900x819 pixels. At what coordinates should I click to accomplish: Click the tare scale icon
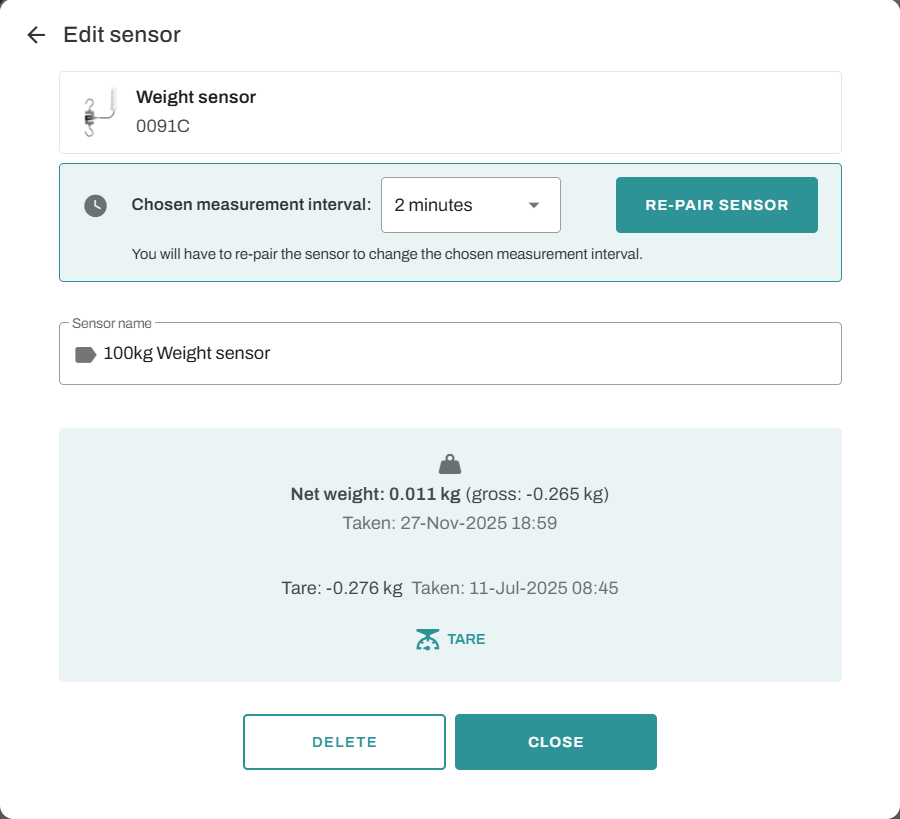pos(427,640)
